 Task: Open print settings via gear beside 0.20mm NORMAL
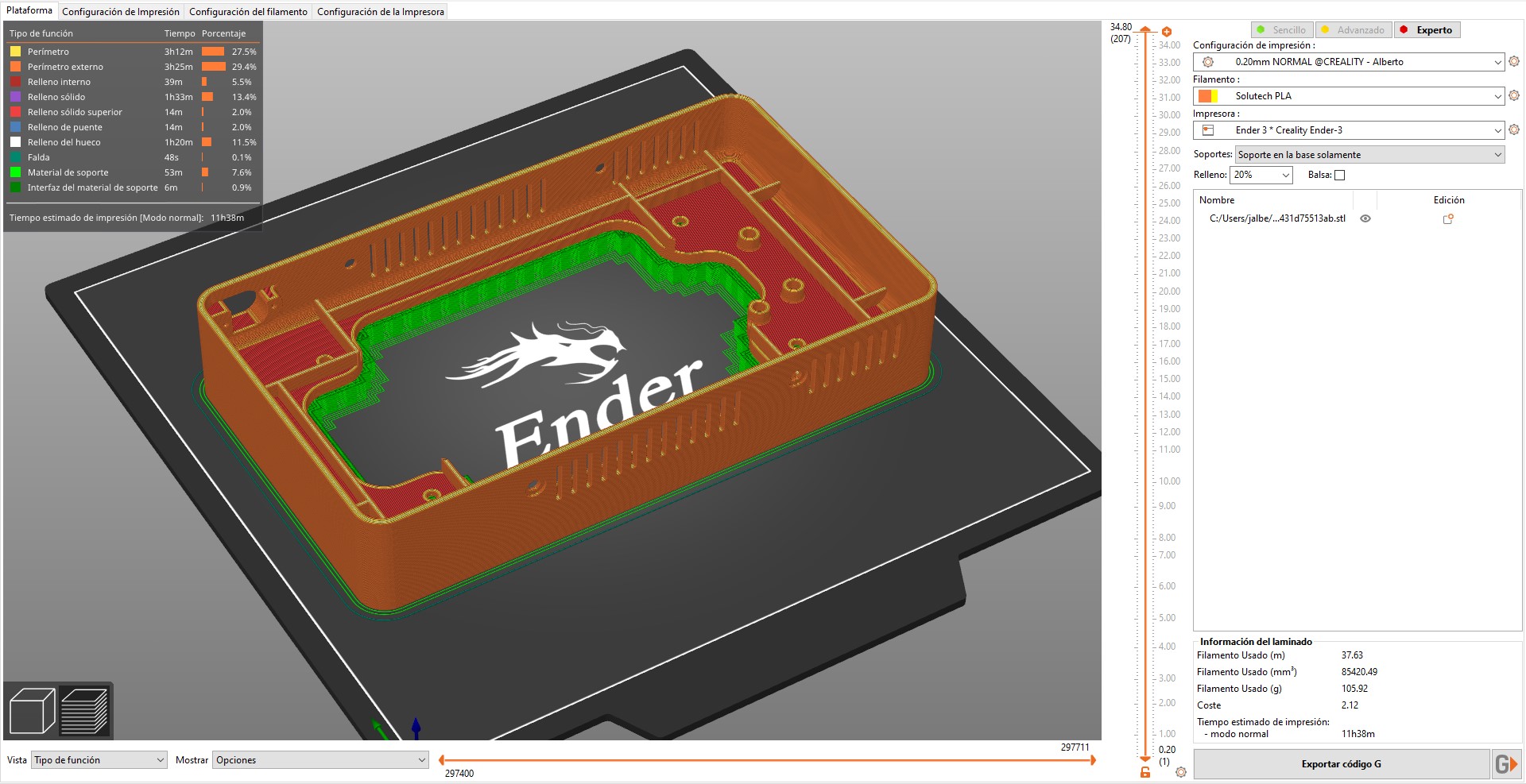[x=1514, y=61]
